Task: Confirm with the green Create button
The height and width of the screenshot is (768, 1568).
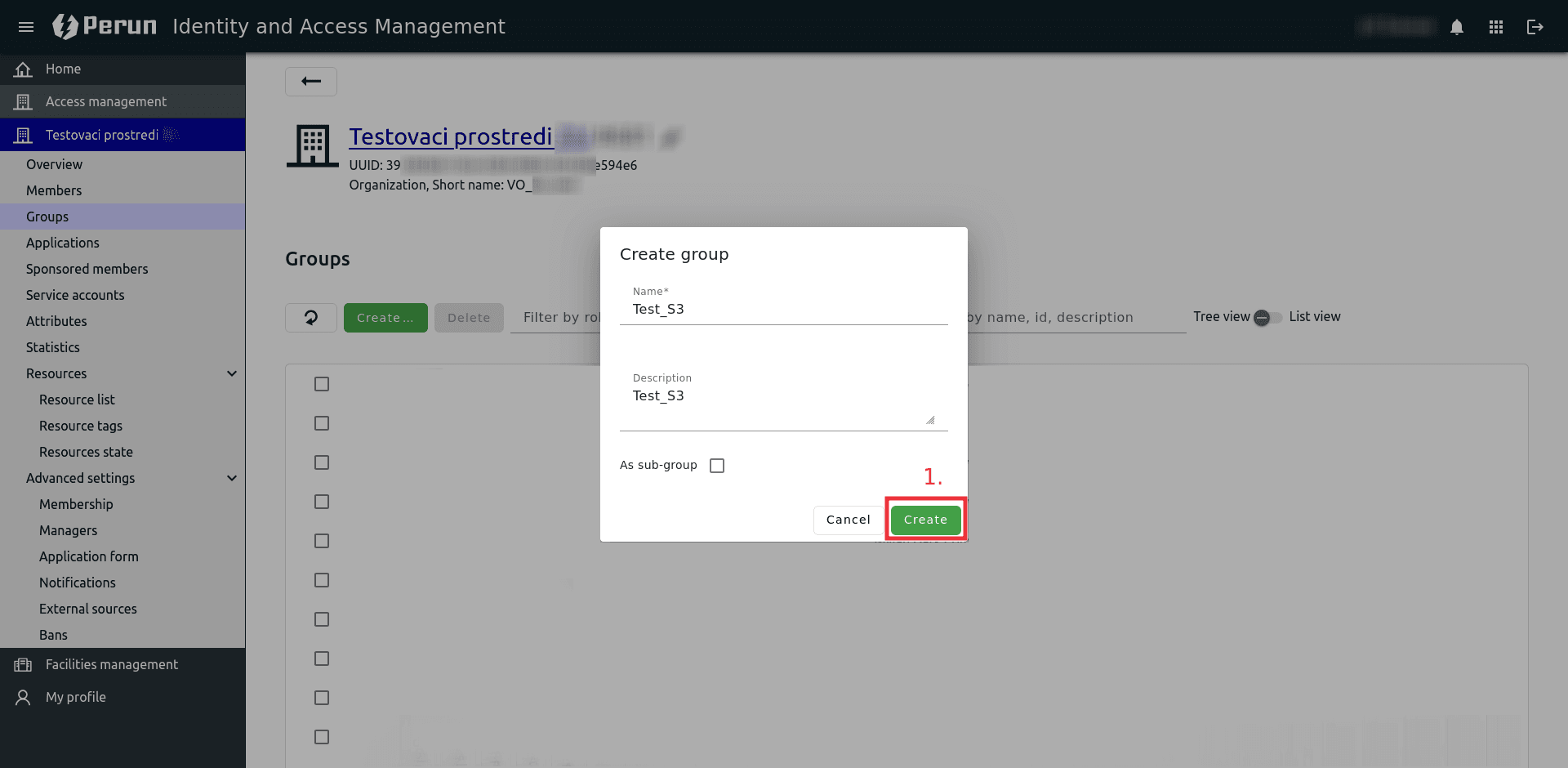Action: pos(925,520)
